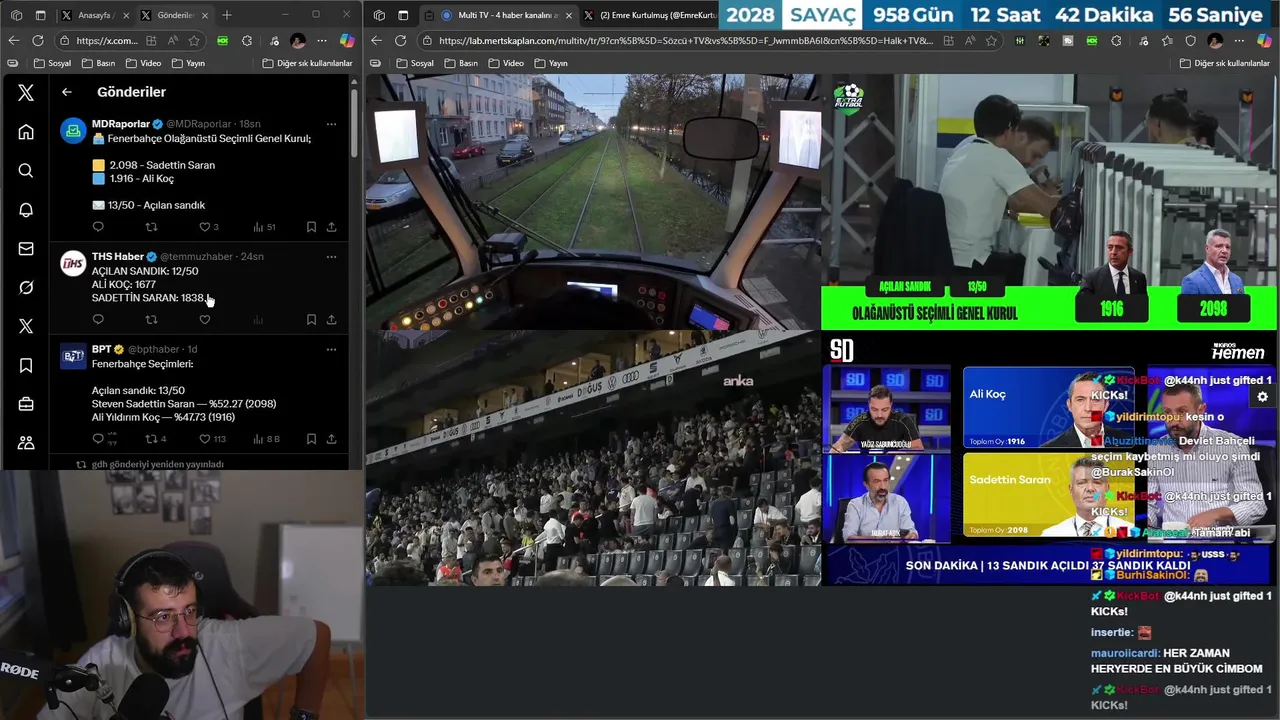Switch to Anasayfa tab in left browser
The height and width of the screenshot is (720, 1280).
(x=94, y=15)
